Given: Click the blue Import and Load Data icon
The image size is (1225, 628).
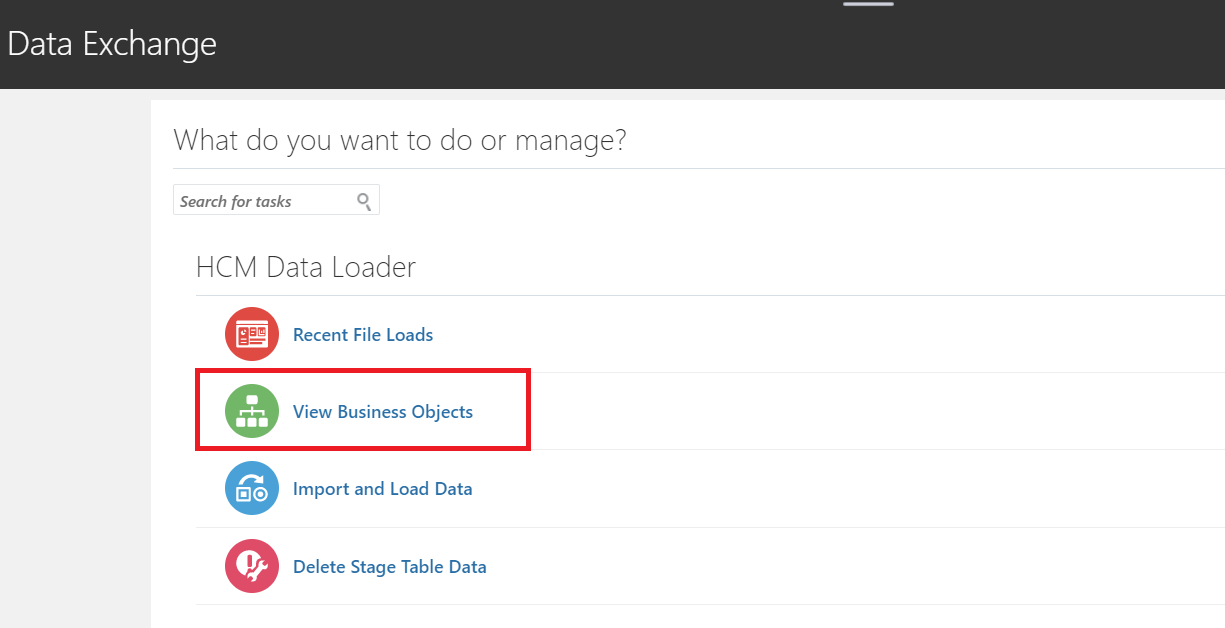Looking at the screenshot, I should (x=252, y=488).
